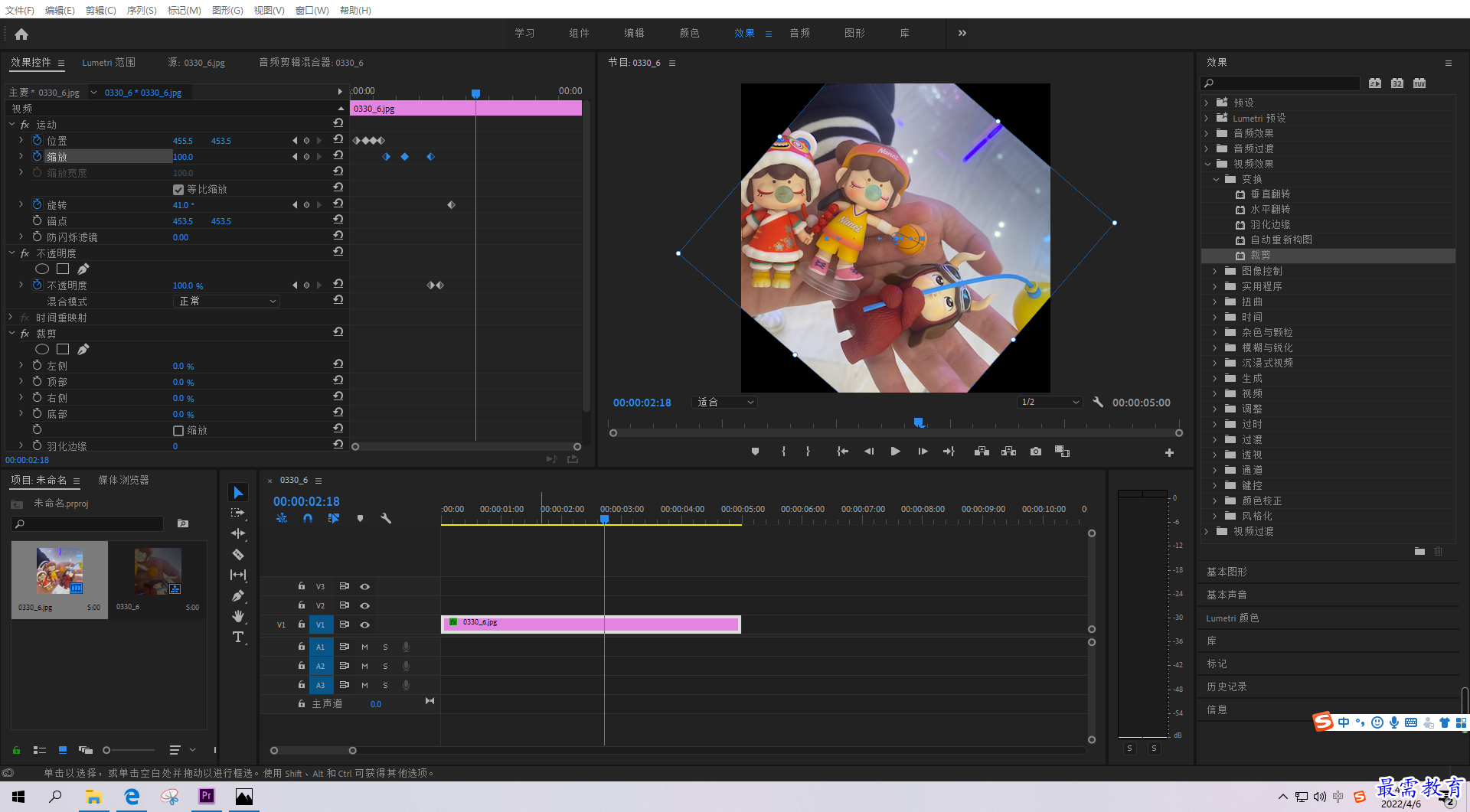
Task: Solo audio track A2
Action: (386, 666)
